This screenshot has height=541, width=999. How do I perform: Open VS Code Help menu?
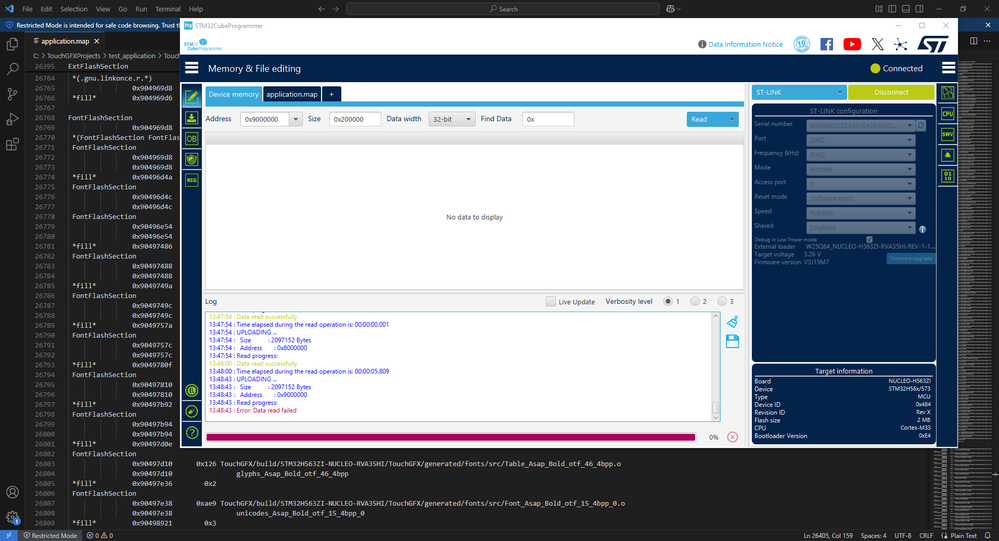pyautogui.click(x=196, y=9)
